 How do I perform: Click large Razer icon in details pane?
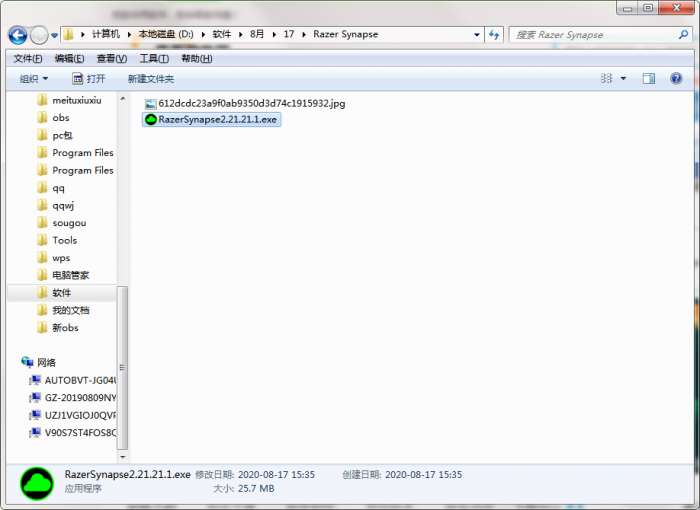coord(37,484)
